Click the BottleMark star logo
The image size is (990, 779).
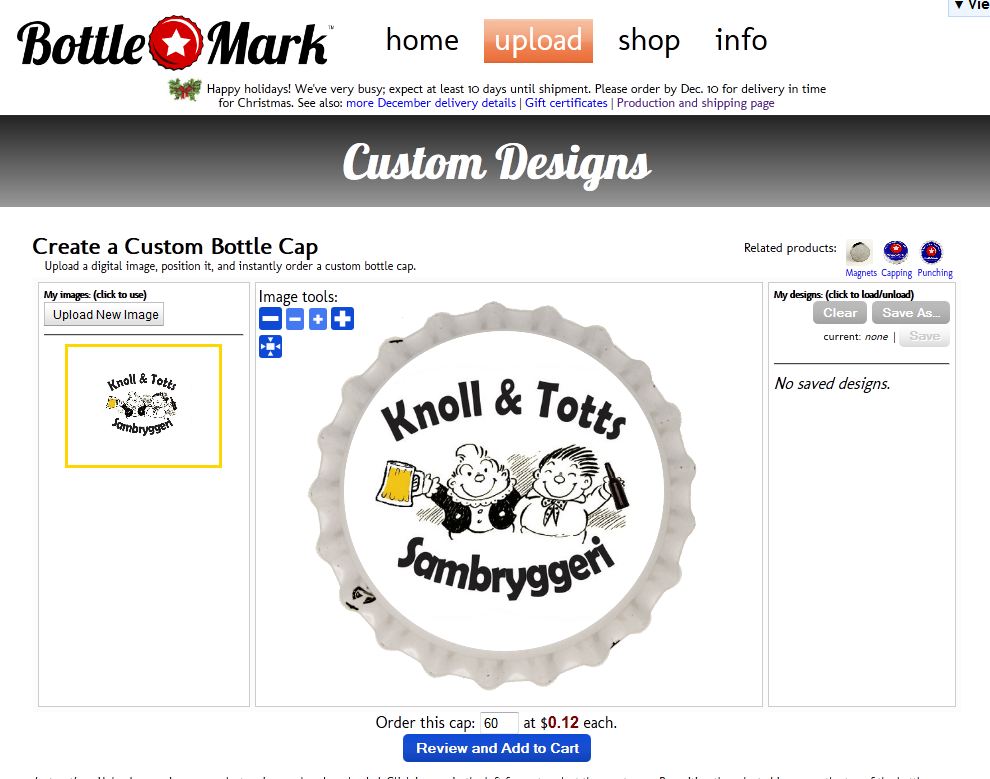176,43
